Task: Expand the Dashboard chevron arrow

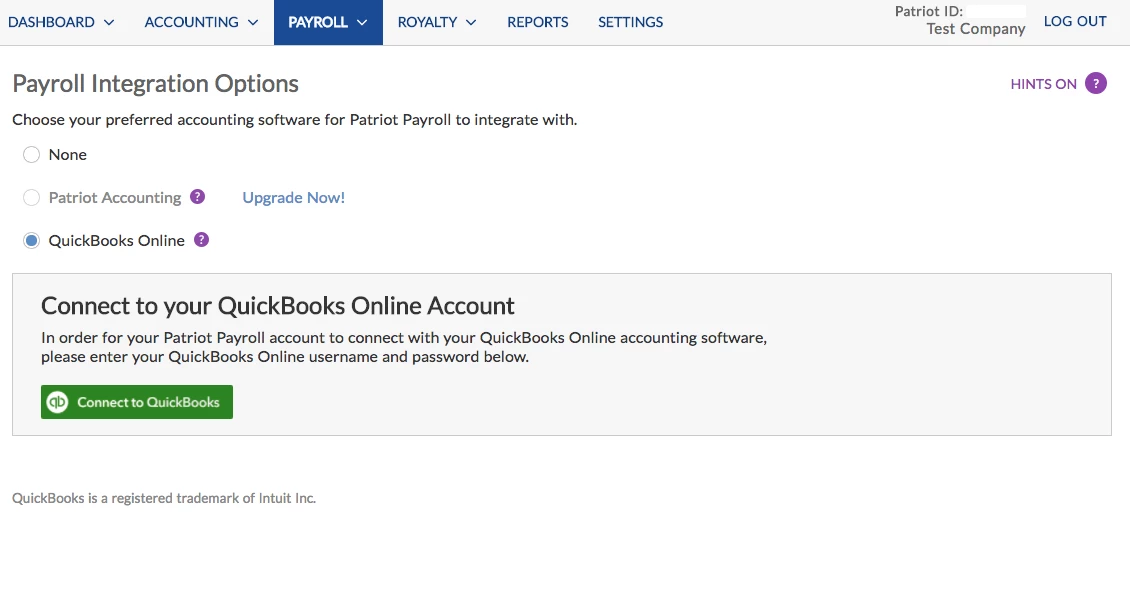Action: [109, 22]
